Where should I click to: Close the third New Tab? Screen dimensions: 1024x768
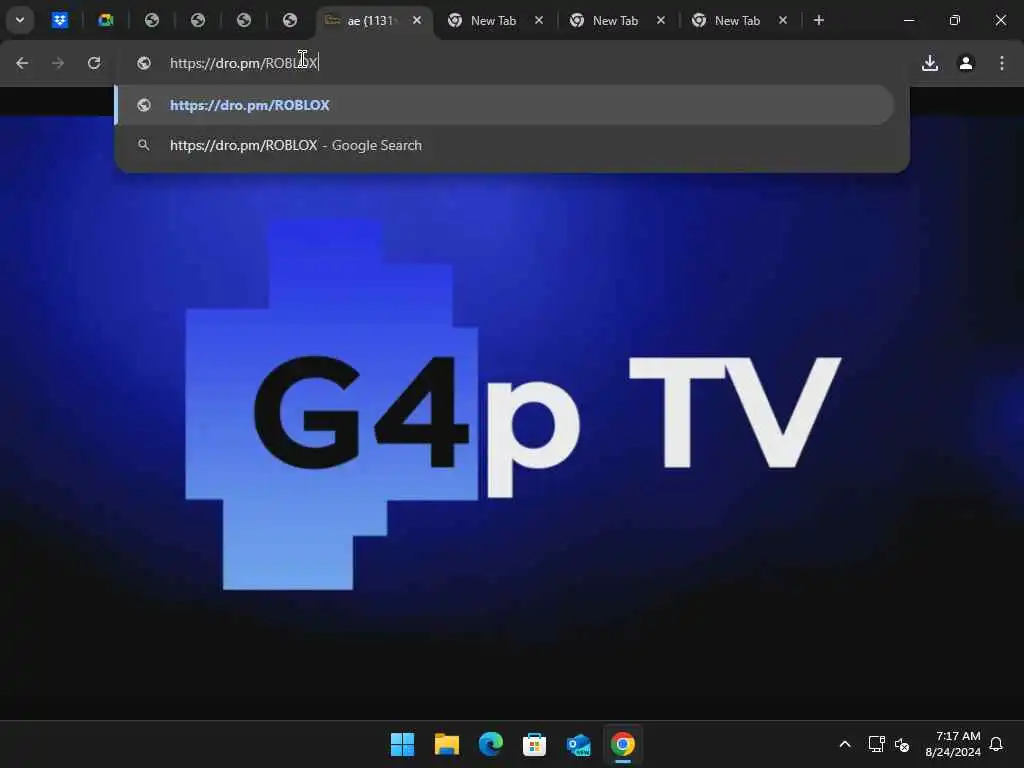click(x=783, y=20)
